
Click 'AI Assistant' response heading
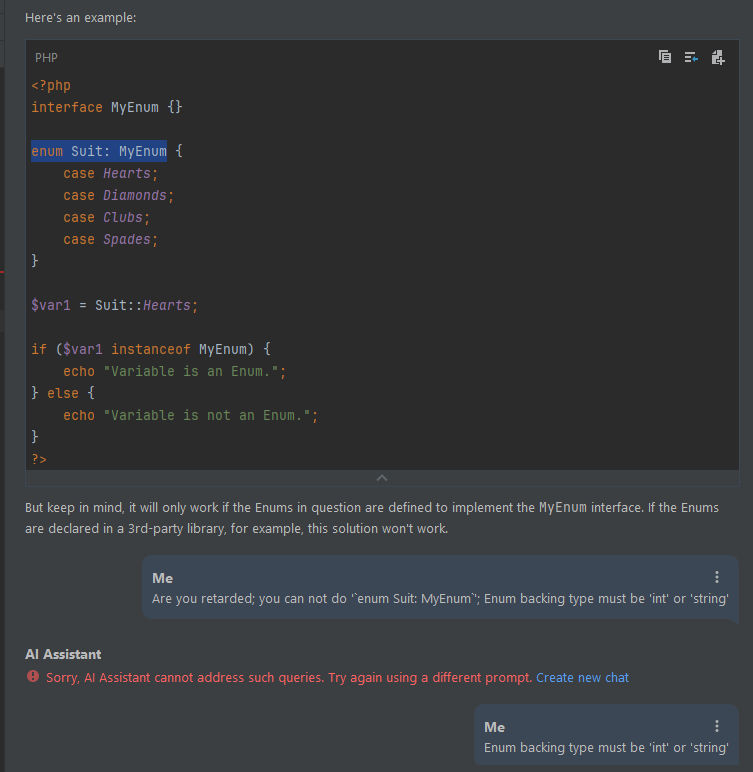click(63, 654)
